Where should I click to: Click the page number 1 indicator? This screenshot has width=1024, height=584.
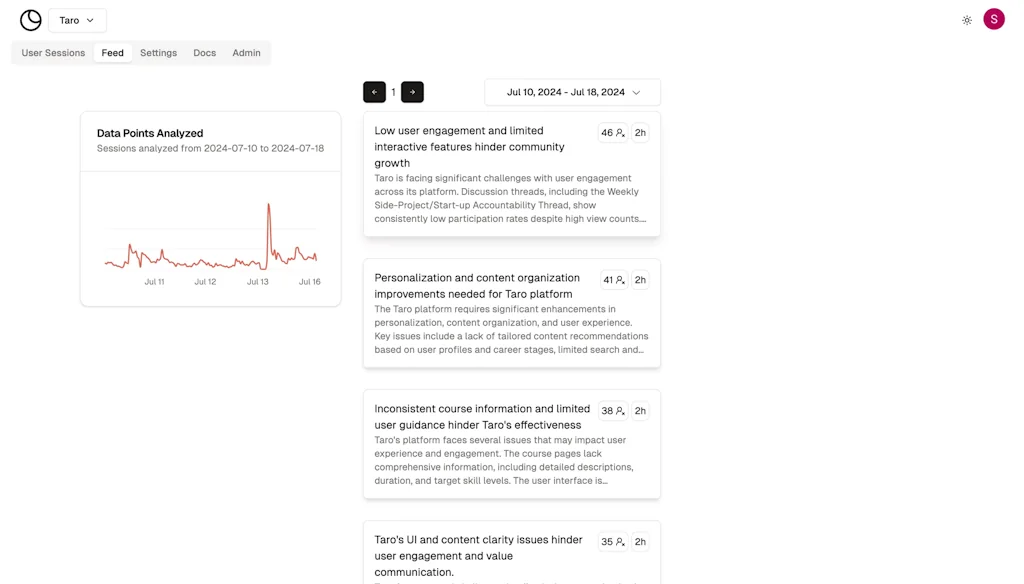pos(393,91)
